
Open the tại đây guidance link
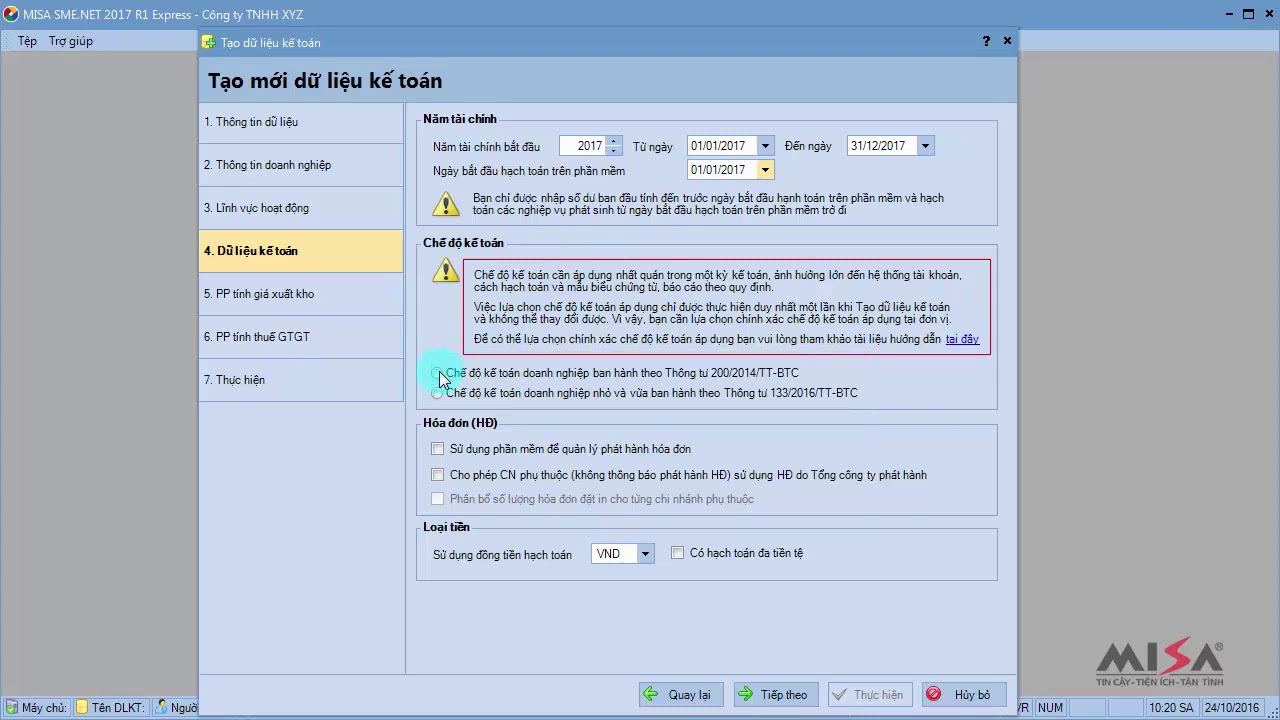[x=962, y=339]
